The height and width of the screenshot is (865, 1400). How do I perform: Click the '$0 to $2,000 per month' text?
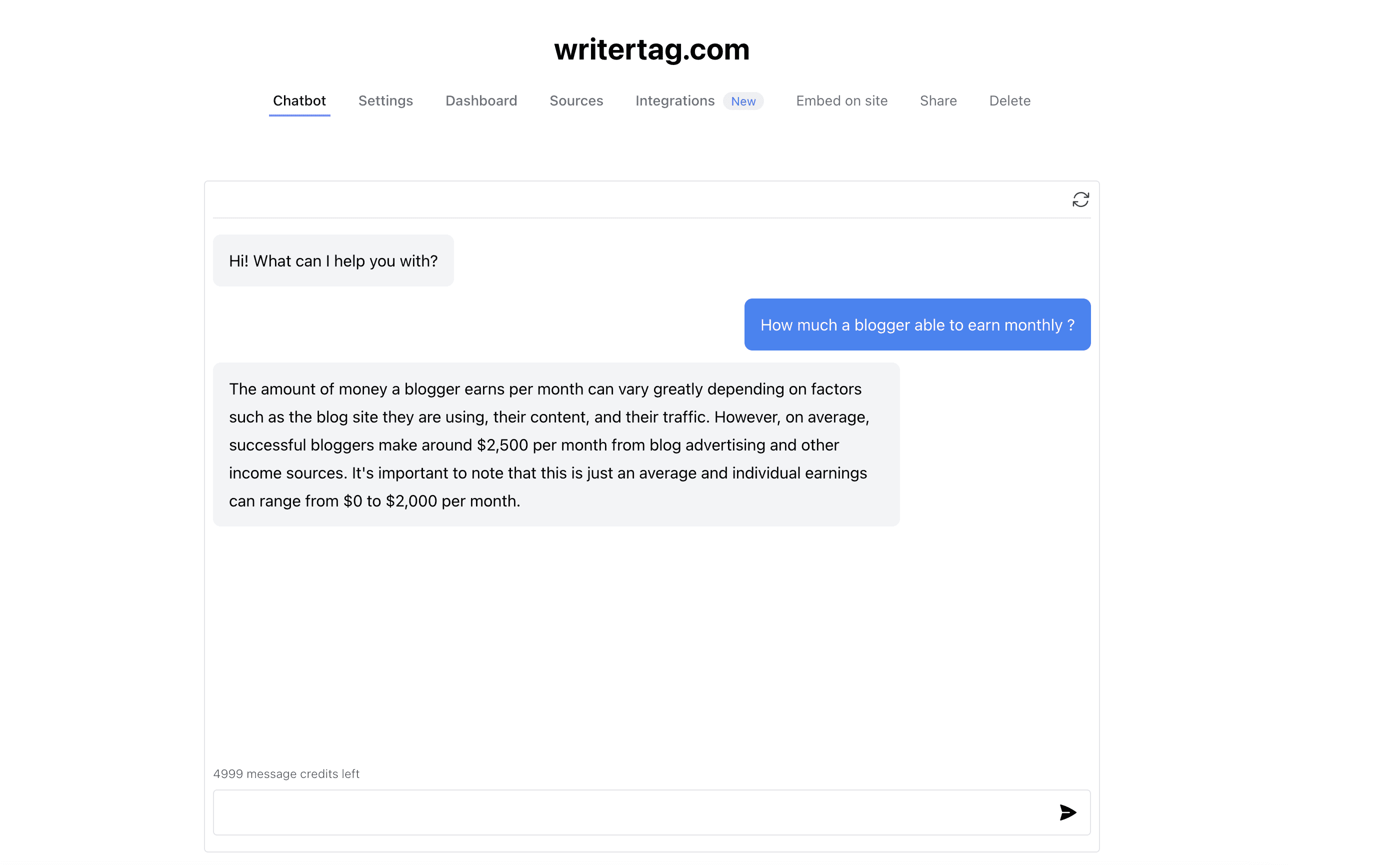[x=431, y=501]
